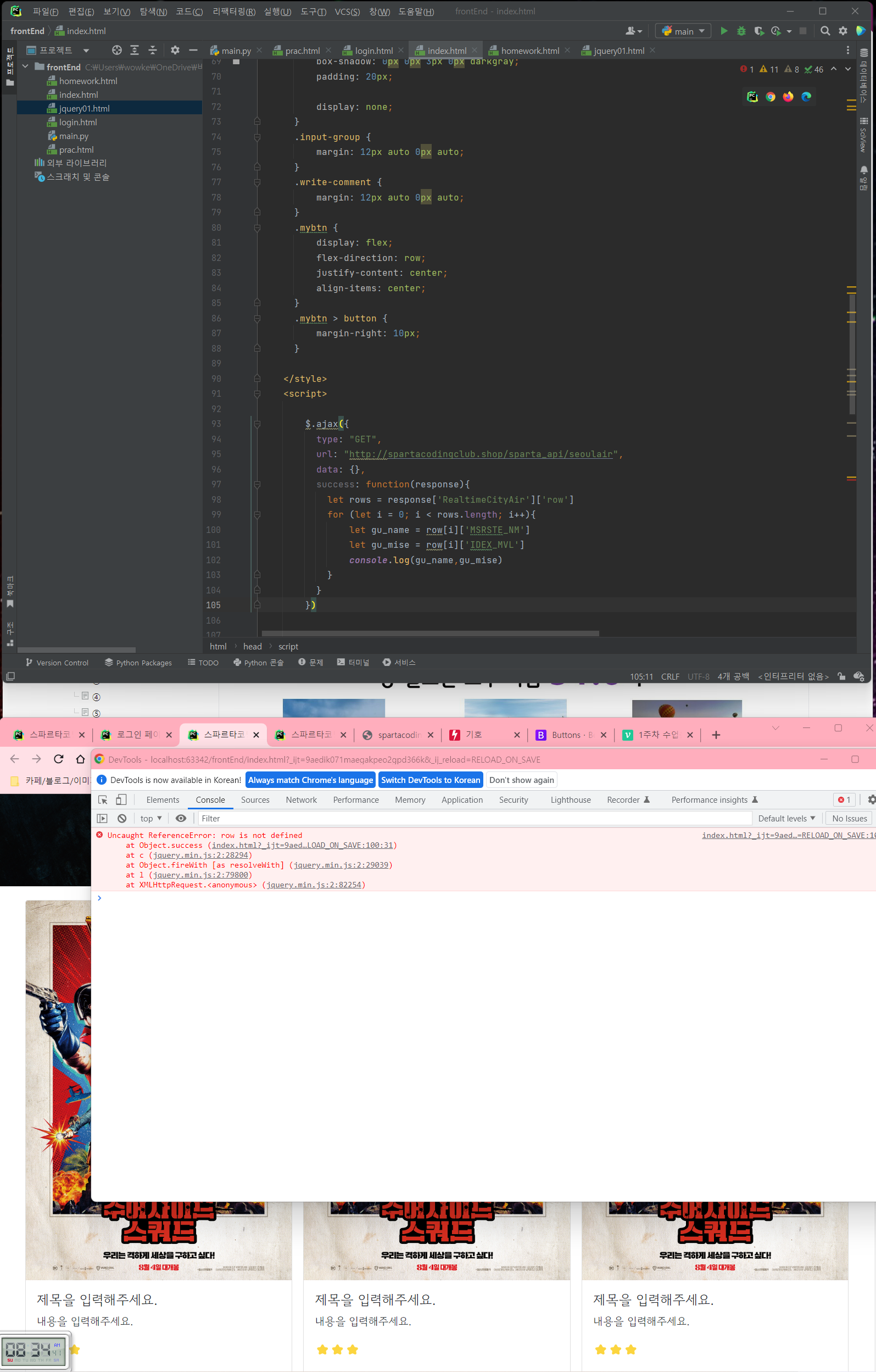Screen dimensions: 876x1372
Task: Open the Elements tab in DevTools
Action: [163, 799]
